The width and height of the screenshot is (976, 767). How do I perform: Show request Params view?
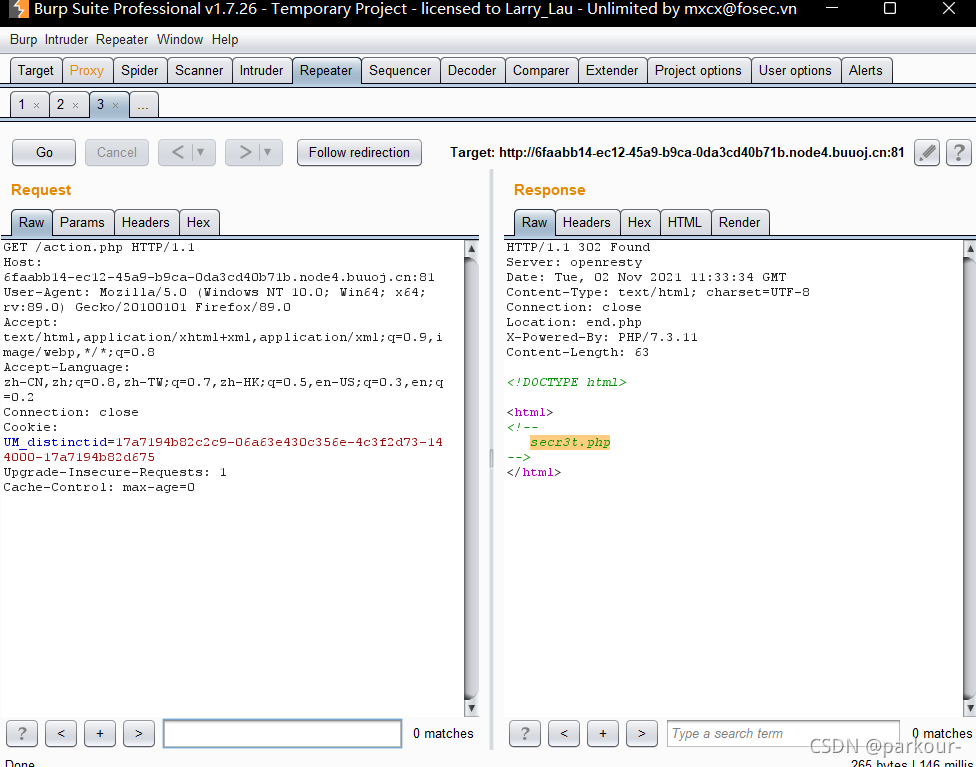(82, 222)
